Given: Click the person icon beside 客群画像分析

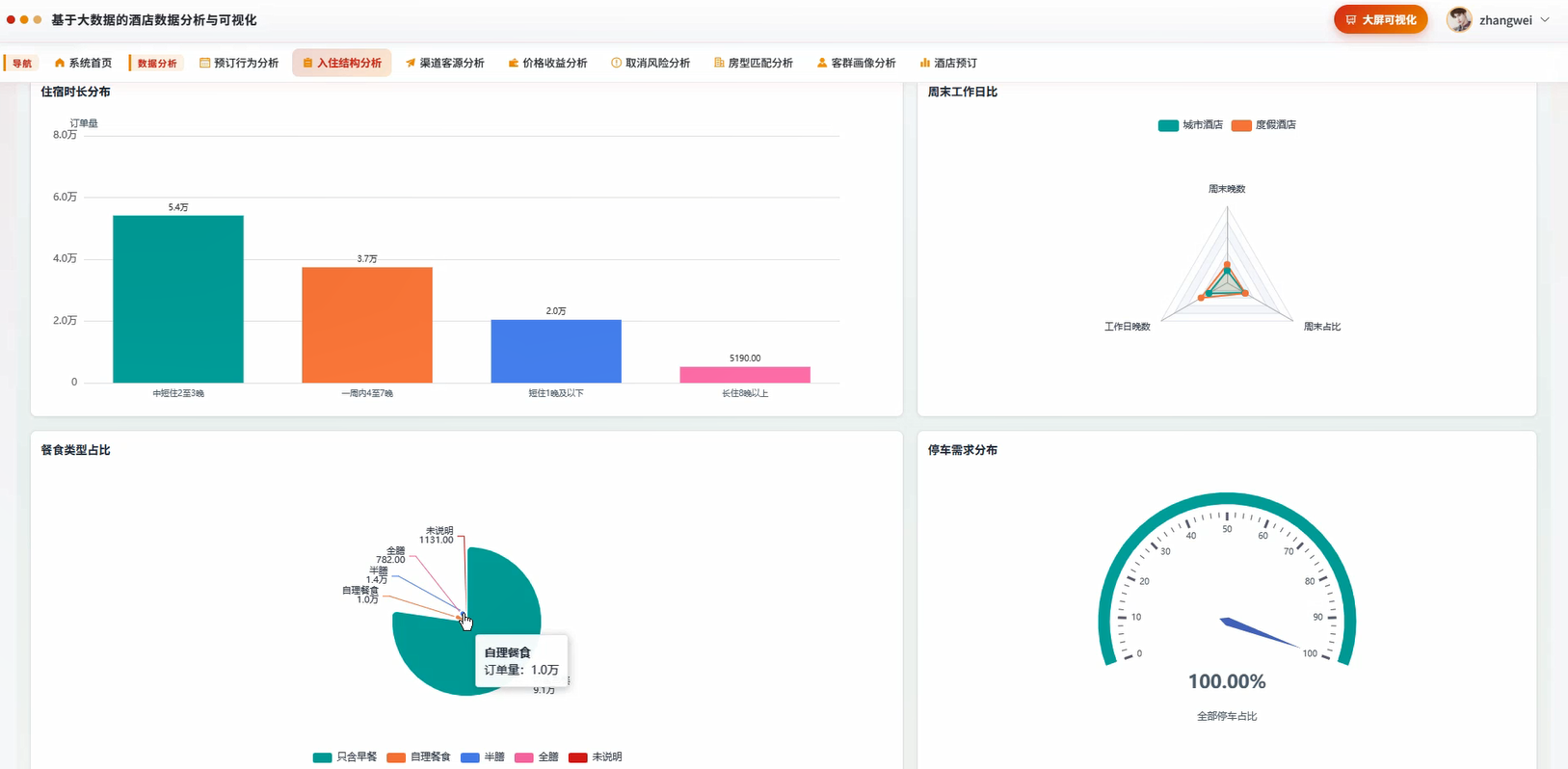Looking at the screenshot, I should pos(822,63).
